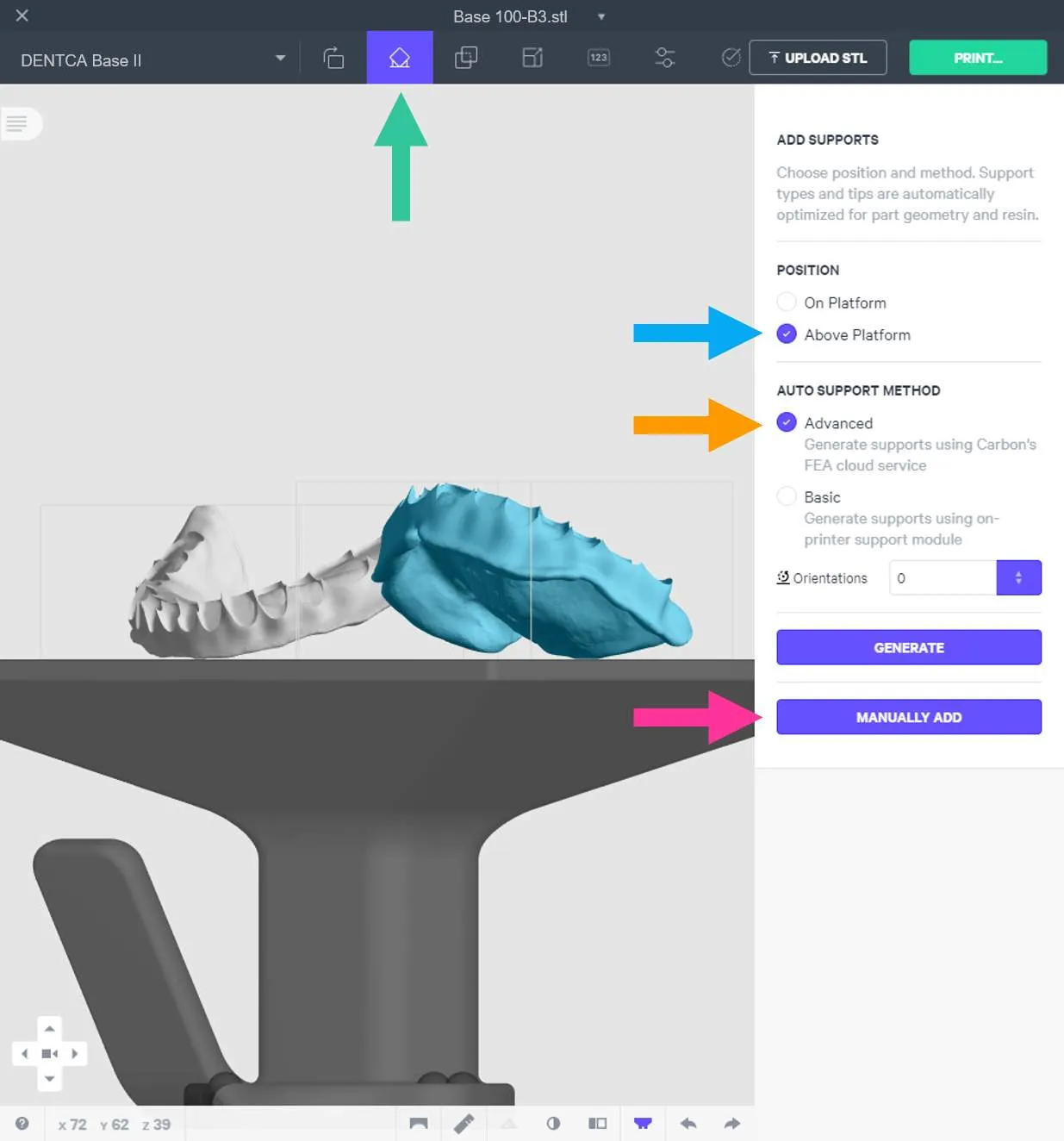This screenshot has height=1141, width=1064.
Task: Rotate camera view right
Action: [75, 1053]
